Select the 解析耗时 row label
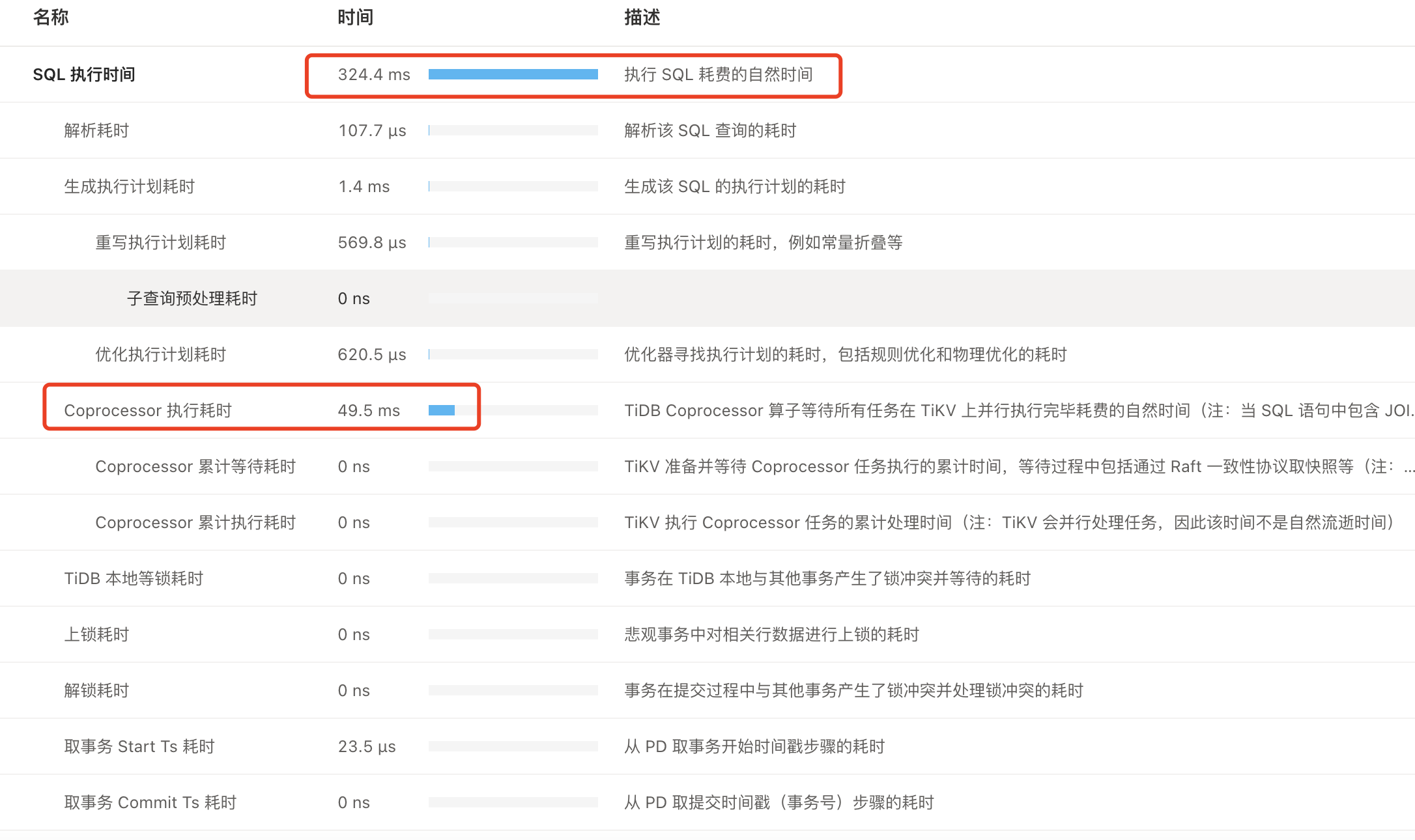 coord(96,131)
